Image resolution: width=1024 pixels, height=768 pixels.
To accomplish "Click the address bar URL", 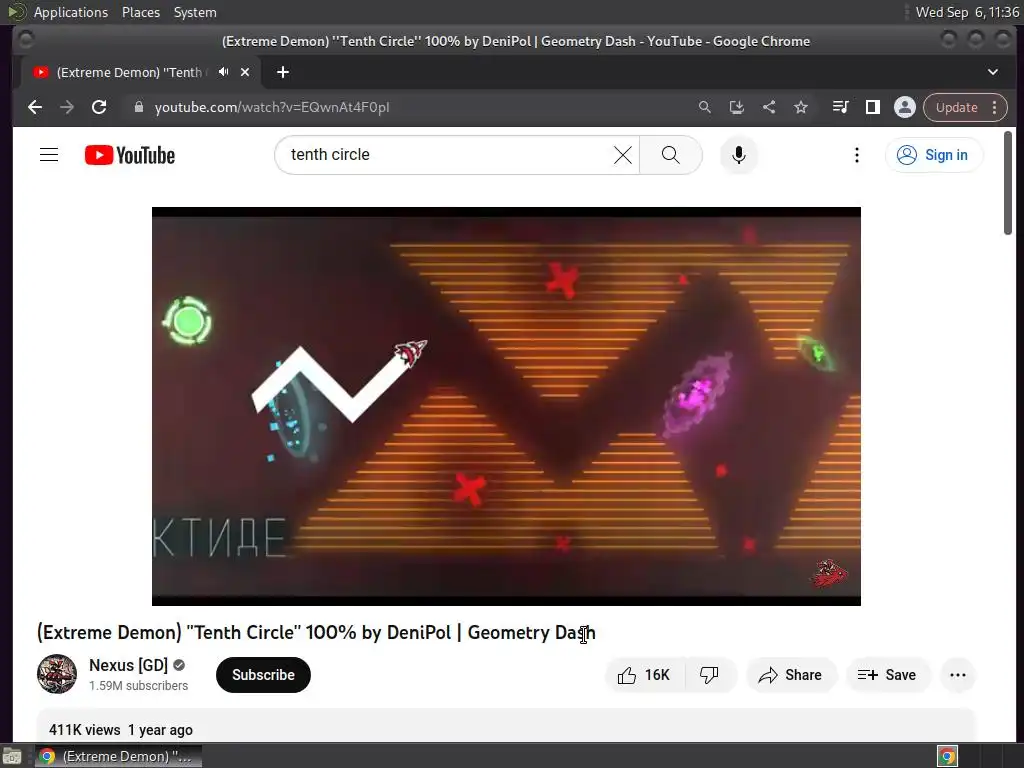I will click(x=272, y=107).
